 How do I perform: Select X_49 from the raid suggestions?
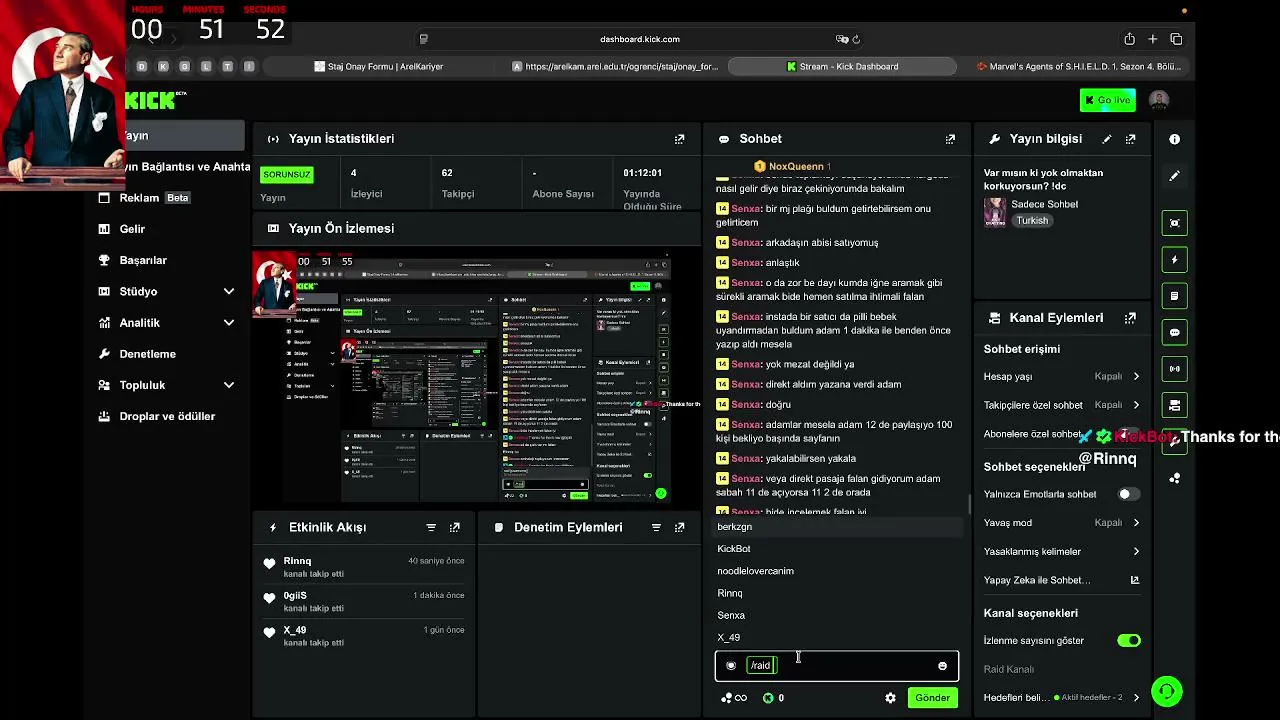click(836, 637)
